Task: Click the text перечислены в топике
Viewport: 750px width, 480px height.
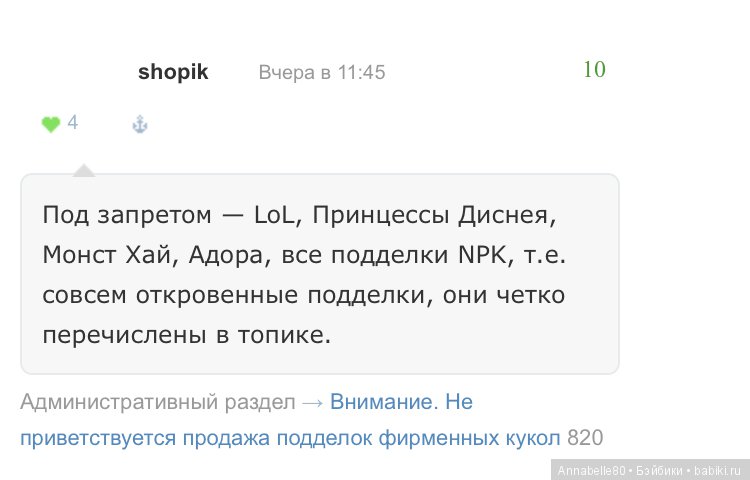Action: pyautogui.click(x=187, y=335)
